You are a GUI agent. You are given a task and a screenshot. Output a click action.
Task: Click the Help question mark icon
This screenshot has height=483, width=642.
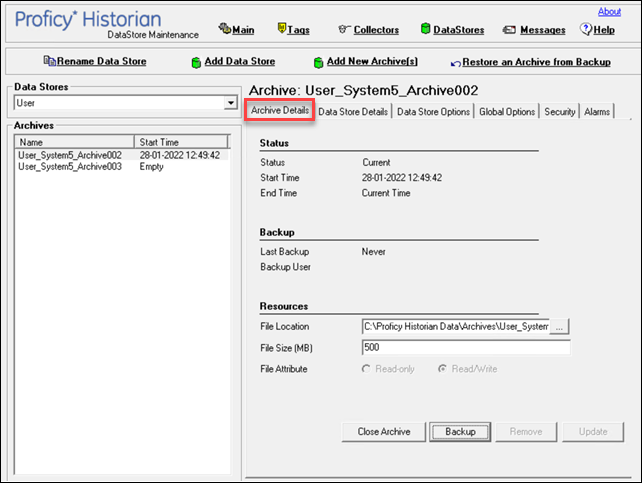pyautogui.click(x=586, y=29)
